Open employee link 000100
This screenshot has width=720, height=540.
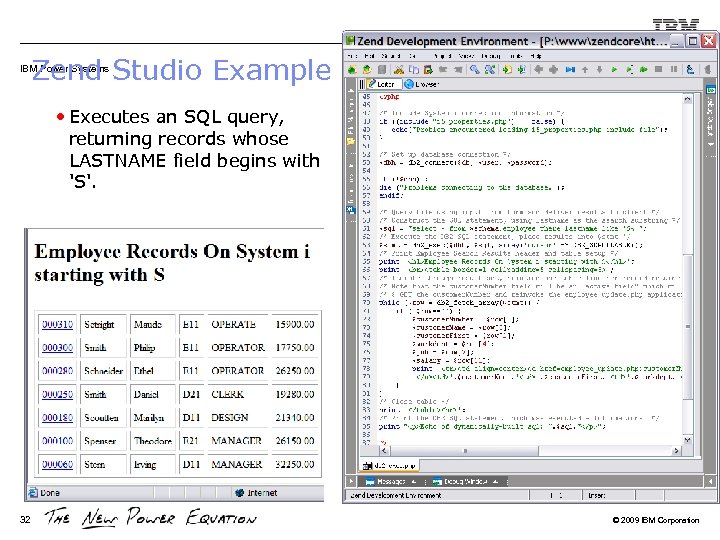tap(57, 441)
